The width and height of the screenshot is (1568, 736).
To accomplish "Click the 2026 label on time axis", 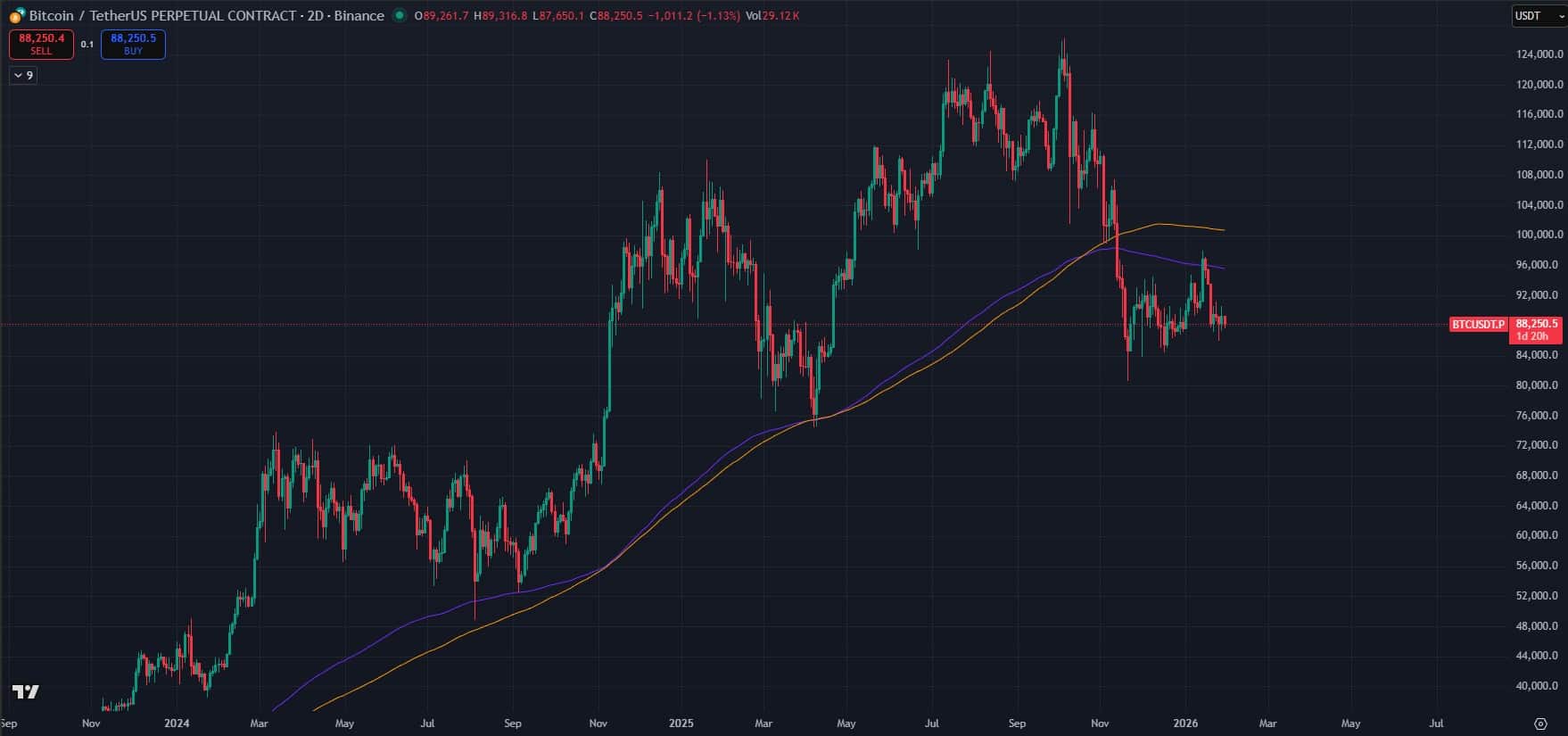I will pos(1185,724).
